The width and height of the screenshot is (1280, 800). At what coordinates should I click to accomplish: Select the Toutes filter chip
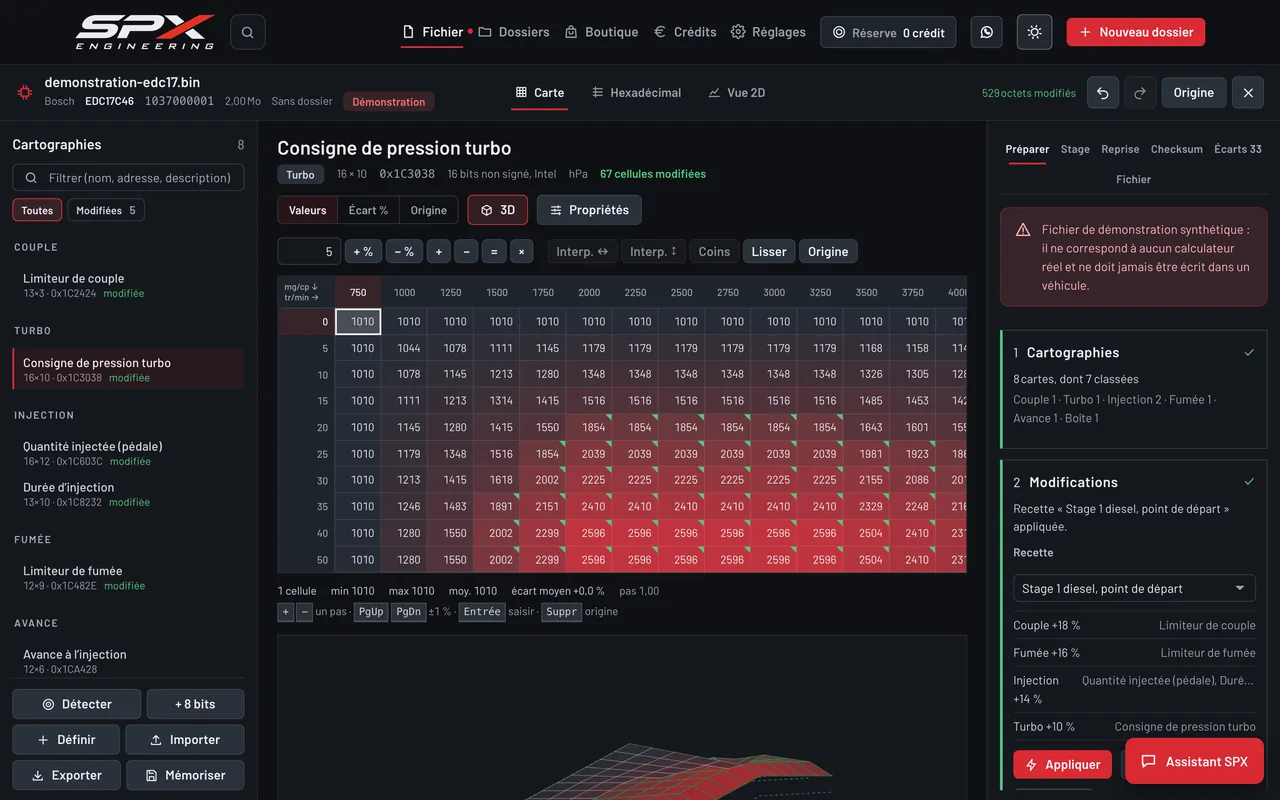click(37, 210)
